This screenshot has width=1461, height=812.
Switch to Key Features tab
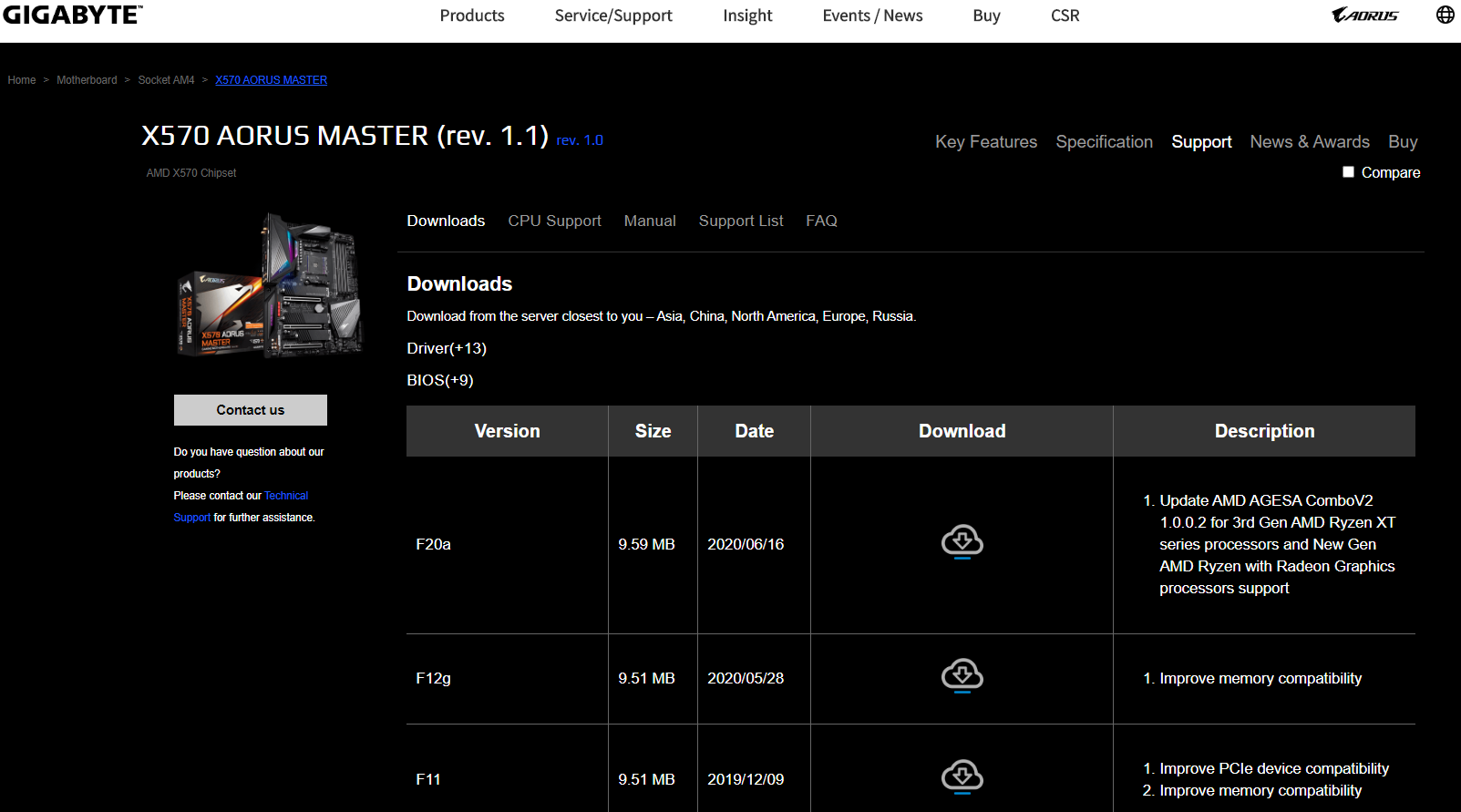click(x=986, y=142)
